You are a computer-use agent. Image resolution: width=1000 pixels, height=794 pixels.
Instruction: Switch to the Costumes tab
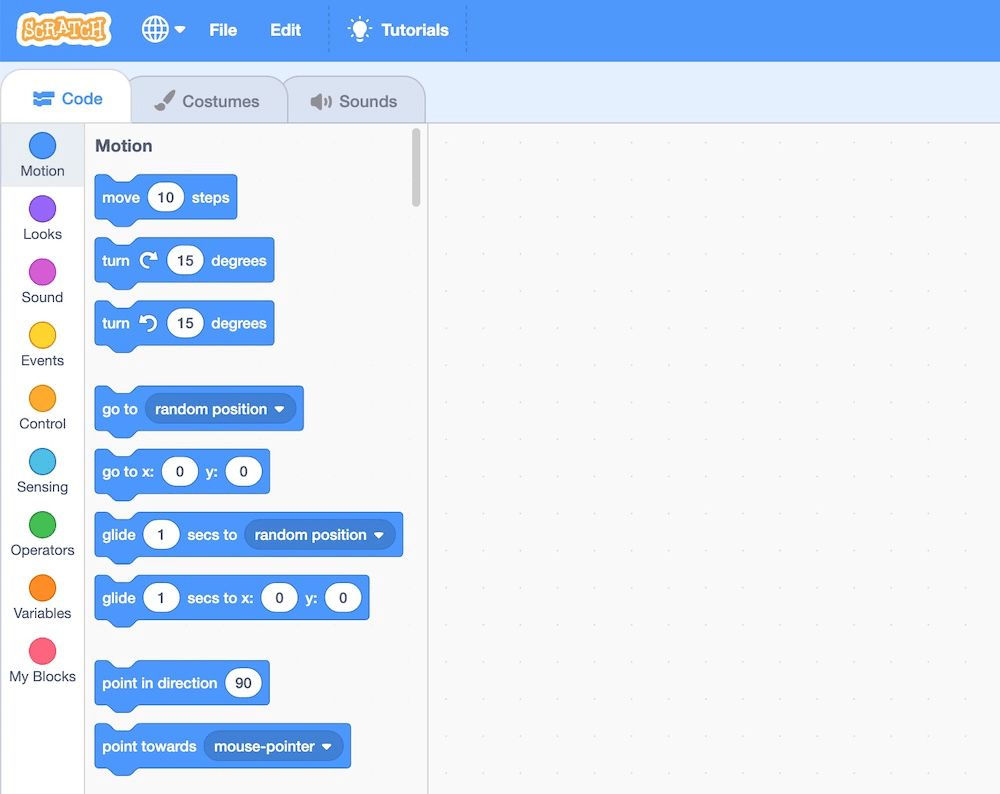click(206, 98)
